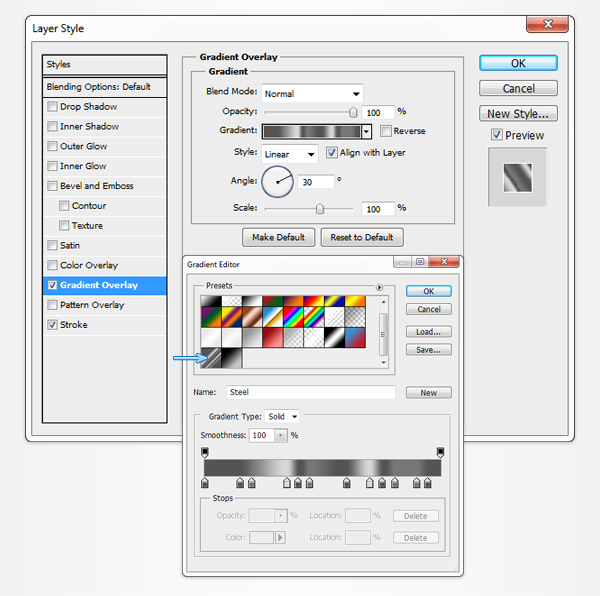Choose the Transparent Stripes gradient preset
This screenshot has width=600, height=596.
click(x=334, y=317)
